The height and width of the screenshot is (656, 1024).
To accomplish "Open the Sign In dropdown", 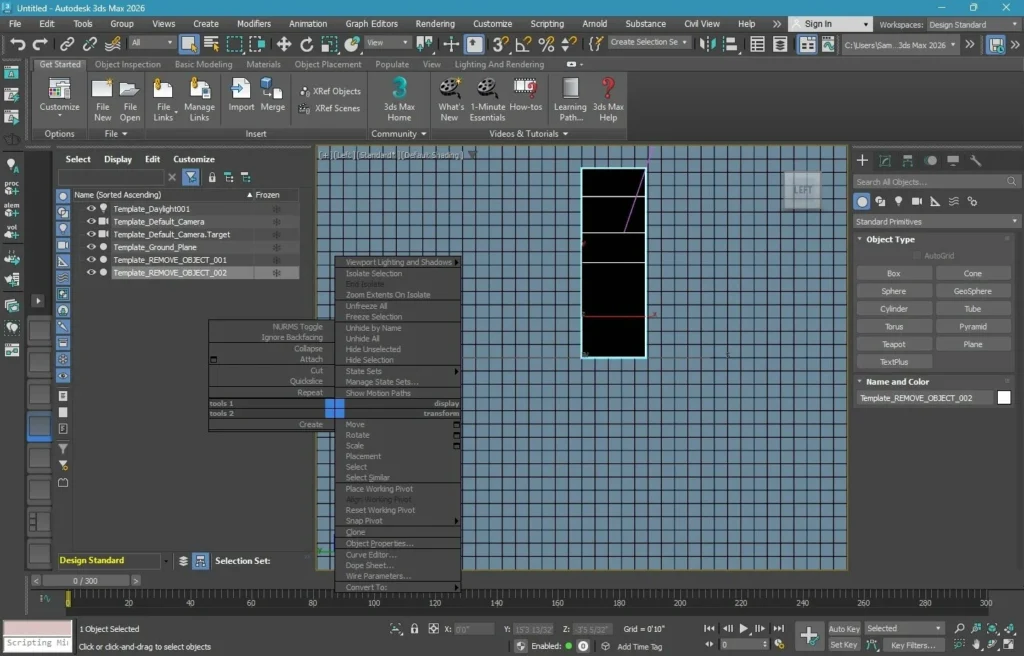I will click(830, 24).
